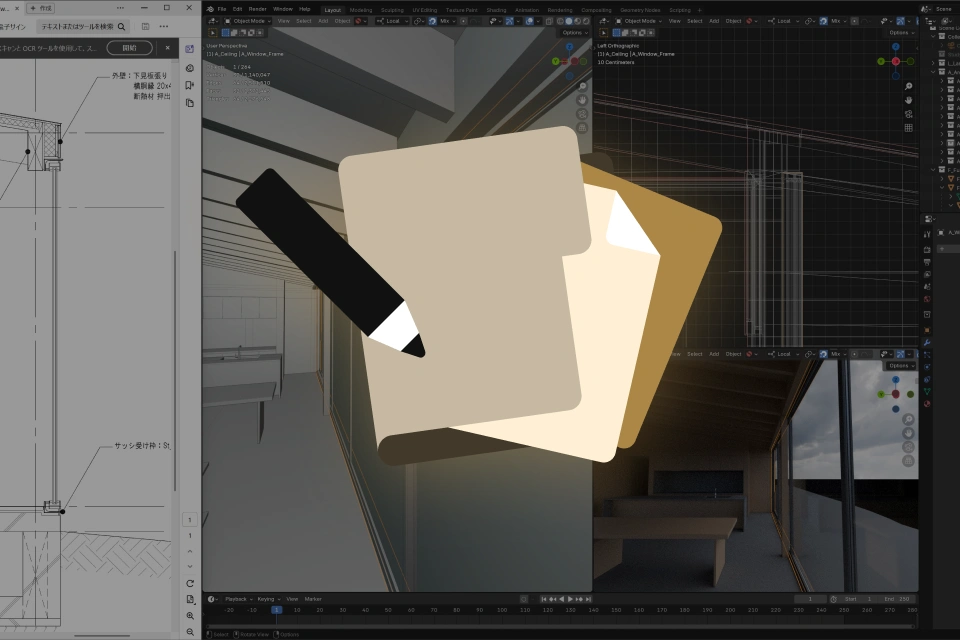Click Play animation button in timeline
This screenshot has width=960, height=640.
(570, 599)
